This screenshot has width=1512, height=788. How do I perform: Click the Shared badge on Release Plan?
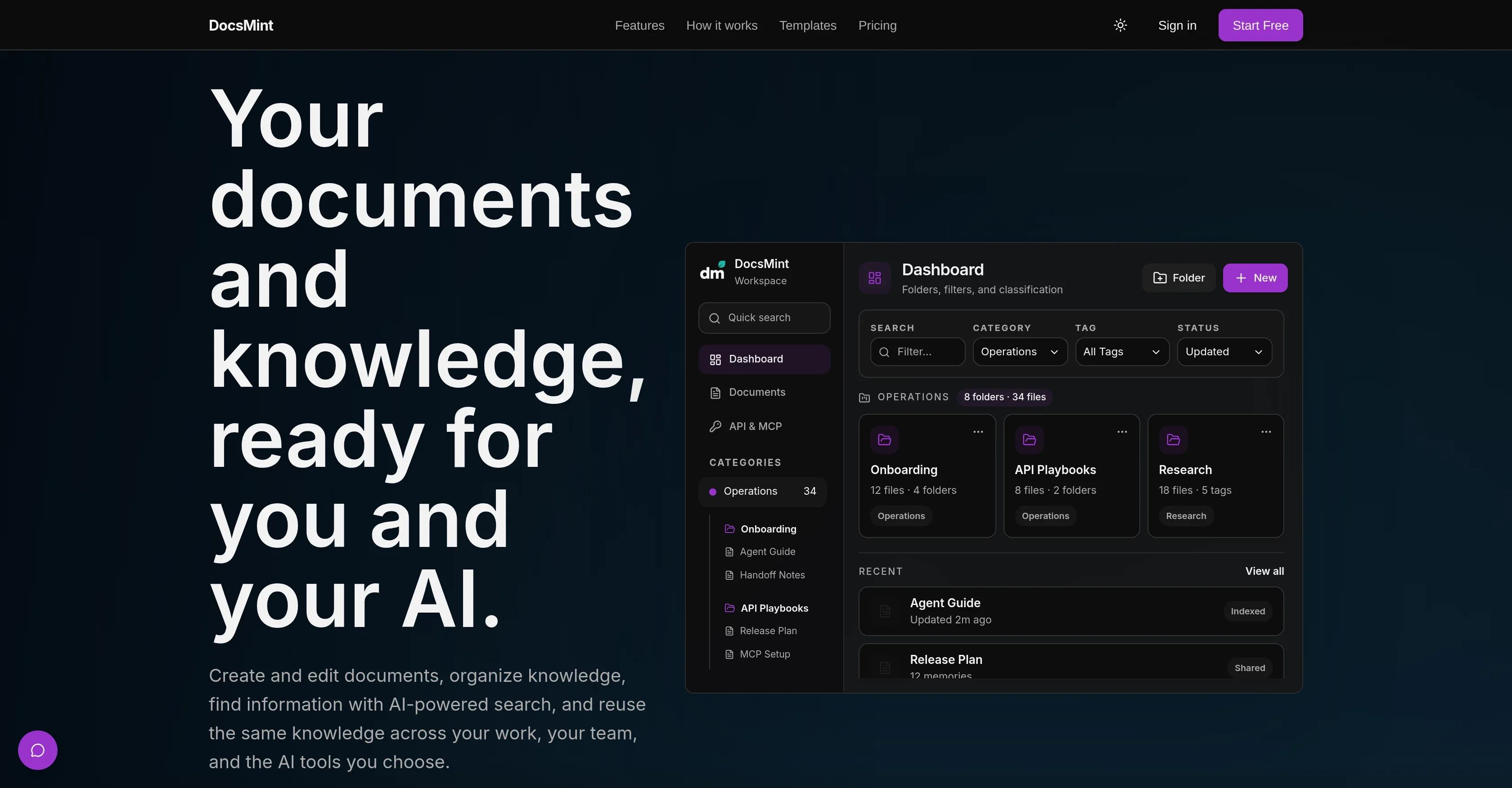tap(1250, 668)
